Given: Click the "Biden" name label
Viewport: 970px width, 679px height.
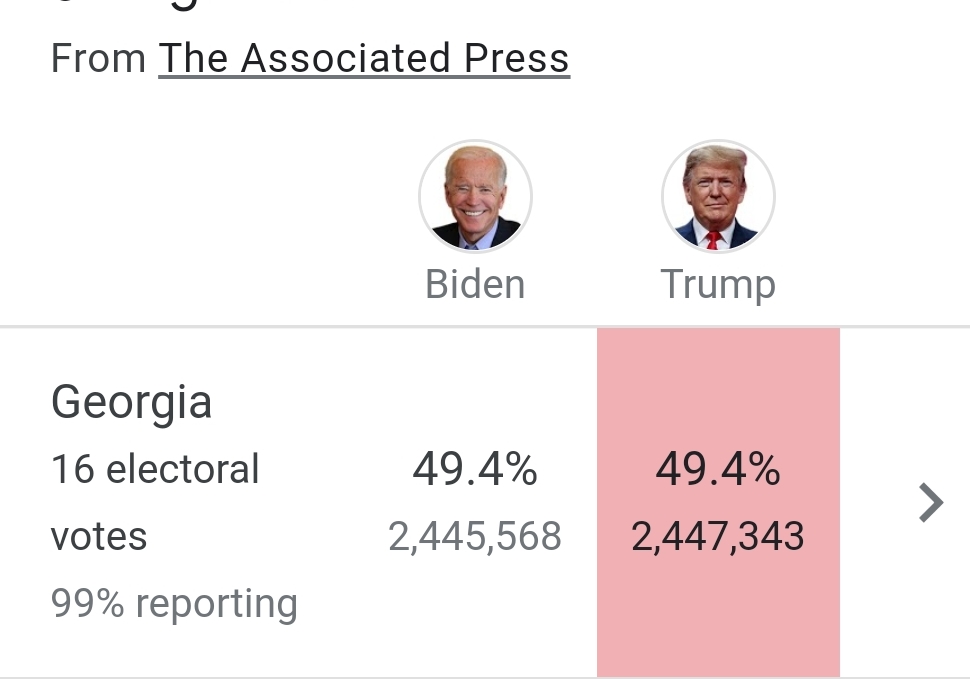Looking at the screenshot, I should (x=475, y=285).
